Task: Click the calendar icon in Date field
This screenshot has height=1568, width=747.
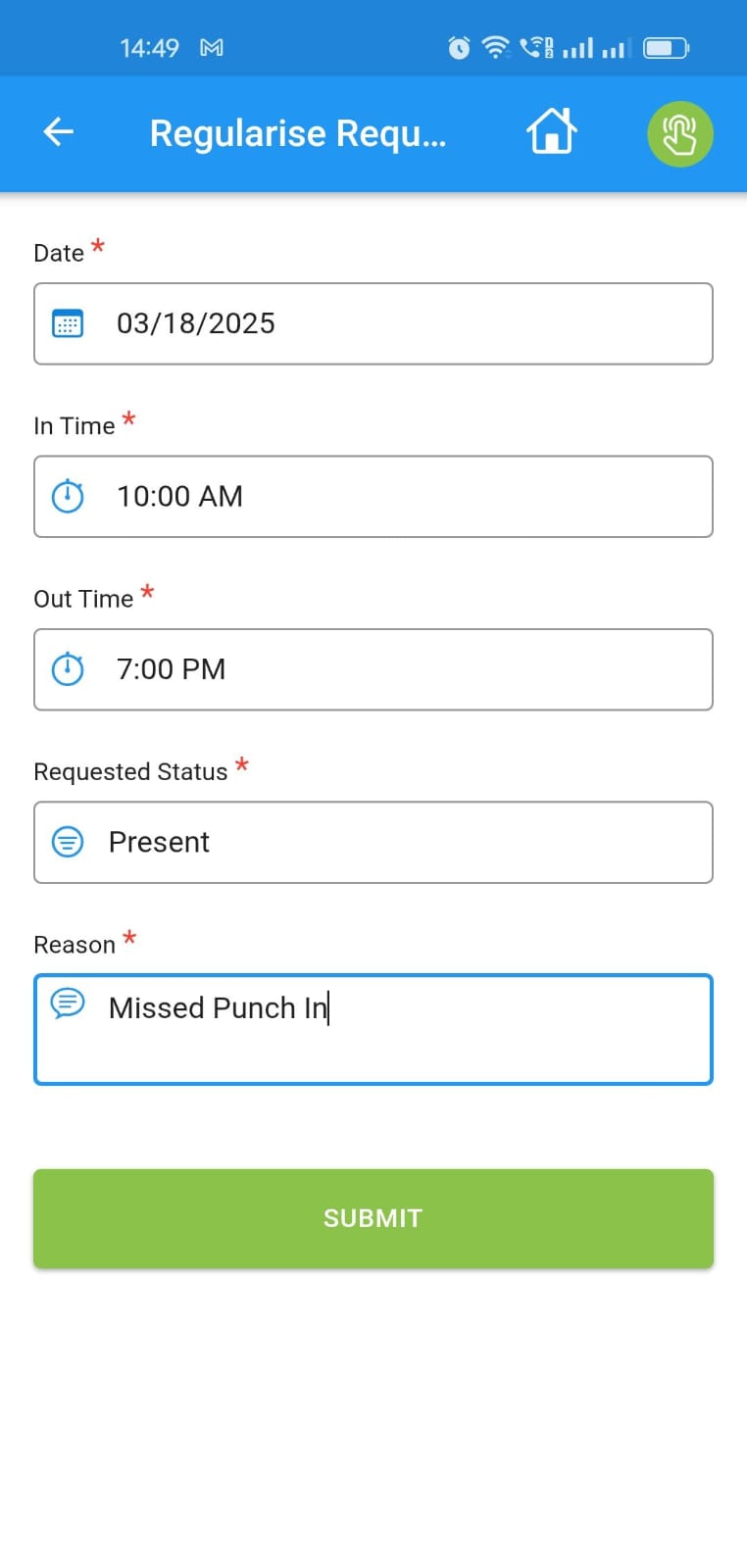Action: (x=68, y=323)
